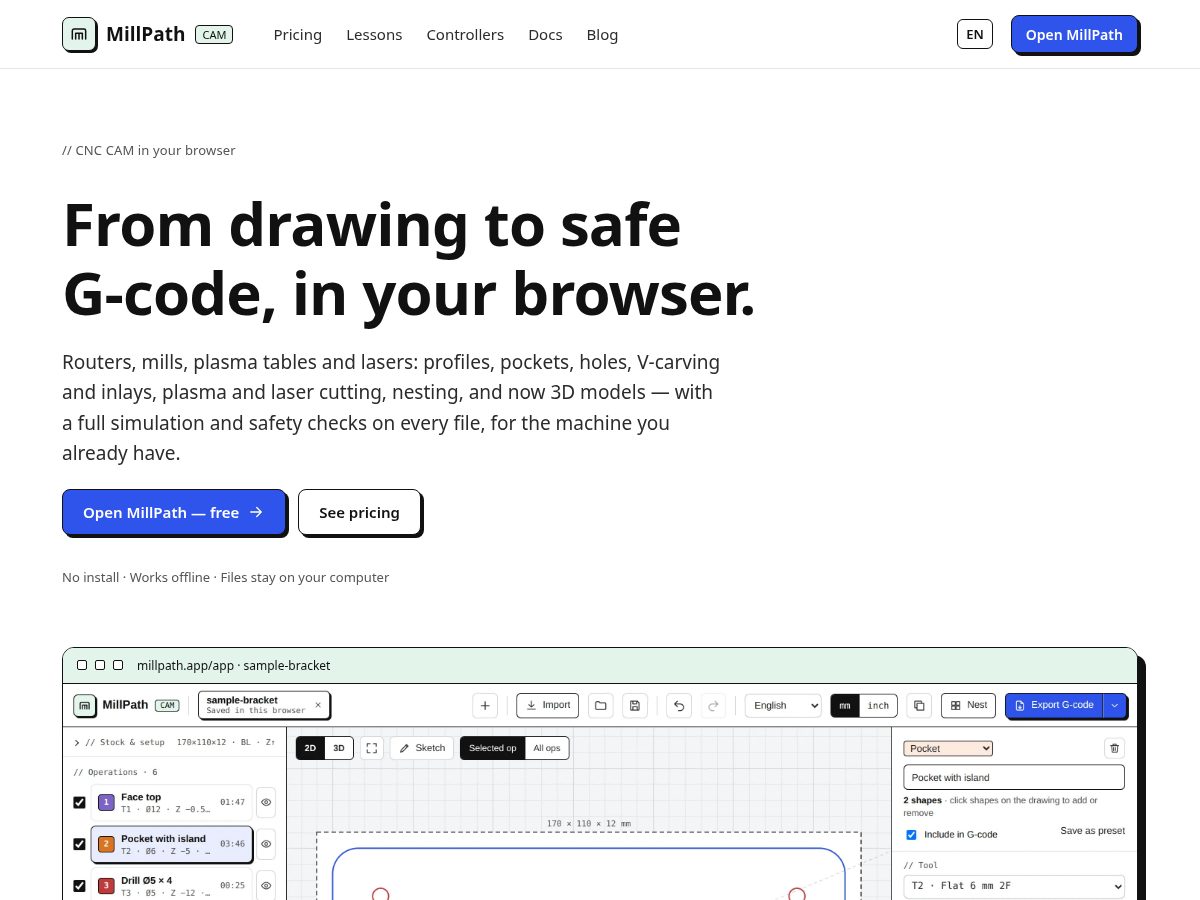
Task: Expand the Stock & setup section
Action: pos(174,742)
